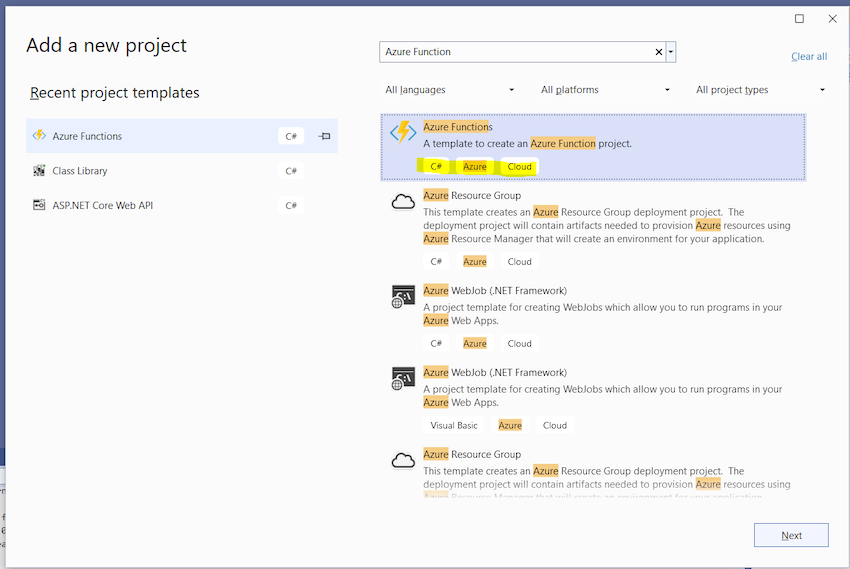Select the Azure Functions template result

click(x=593, y=147)
